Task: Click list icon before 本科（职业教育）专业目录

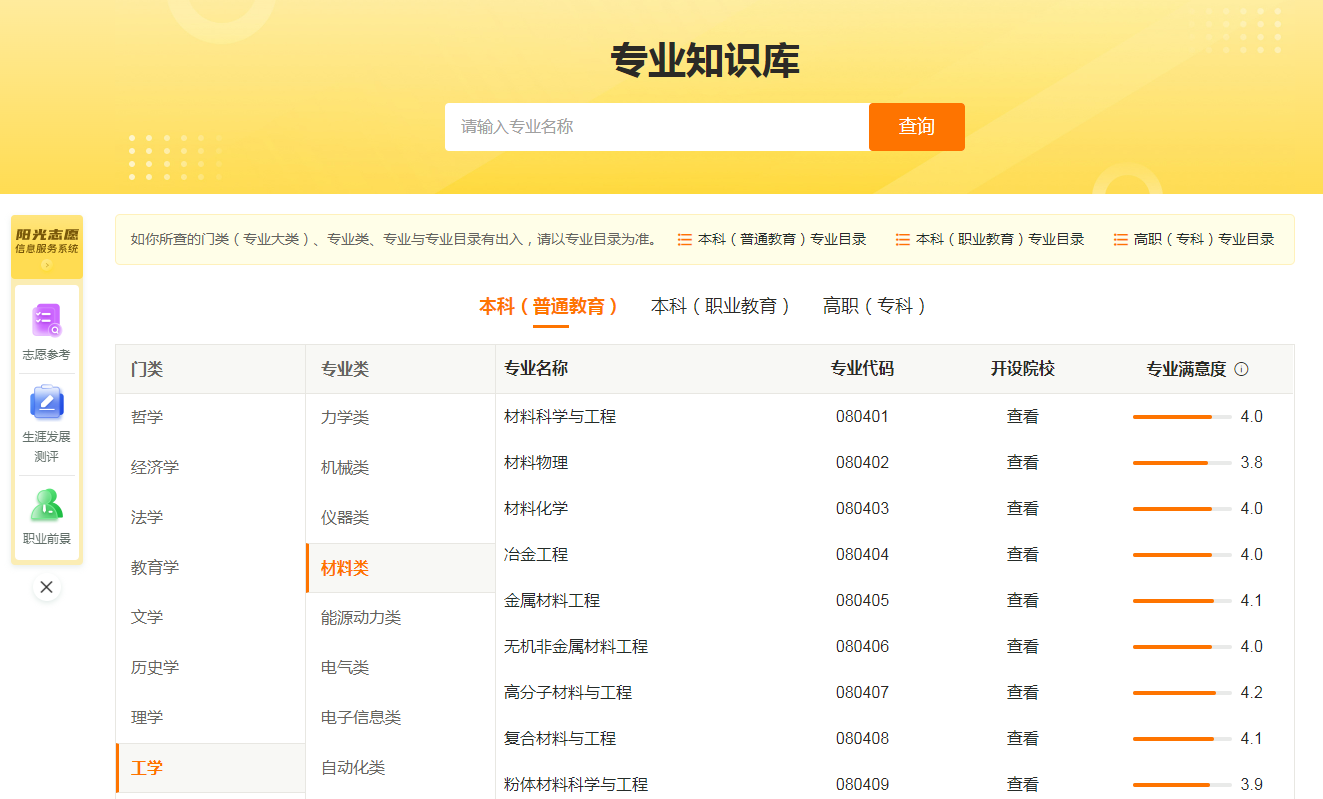Action: [x=903, y=240]
